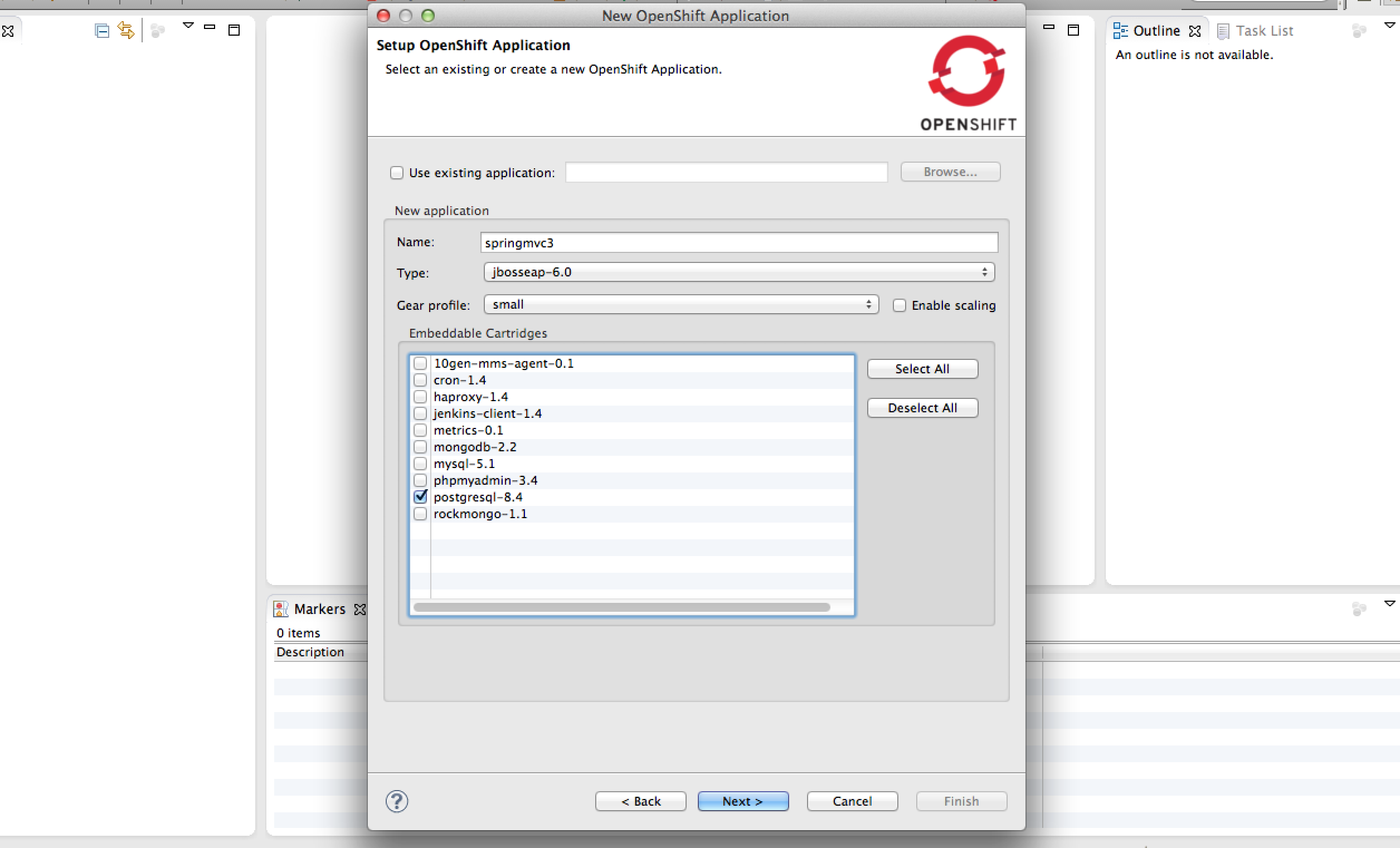Click the cartridges list horizontal scrollbar
The image size is (1400, 848).
tap(621, 607)
